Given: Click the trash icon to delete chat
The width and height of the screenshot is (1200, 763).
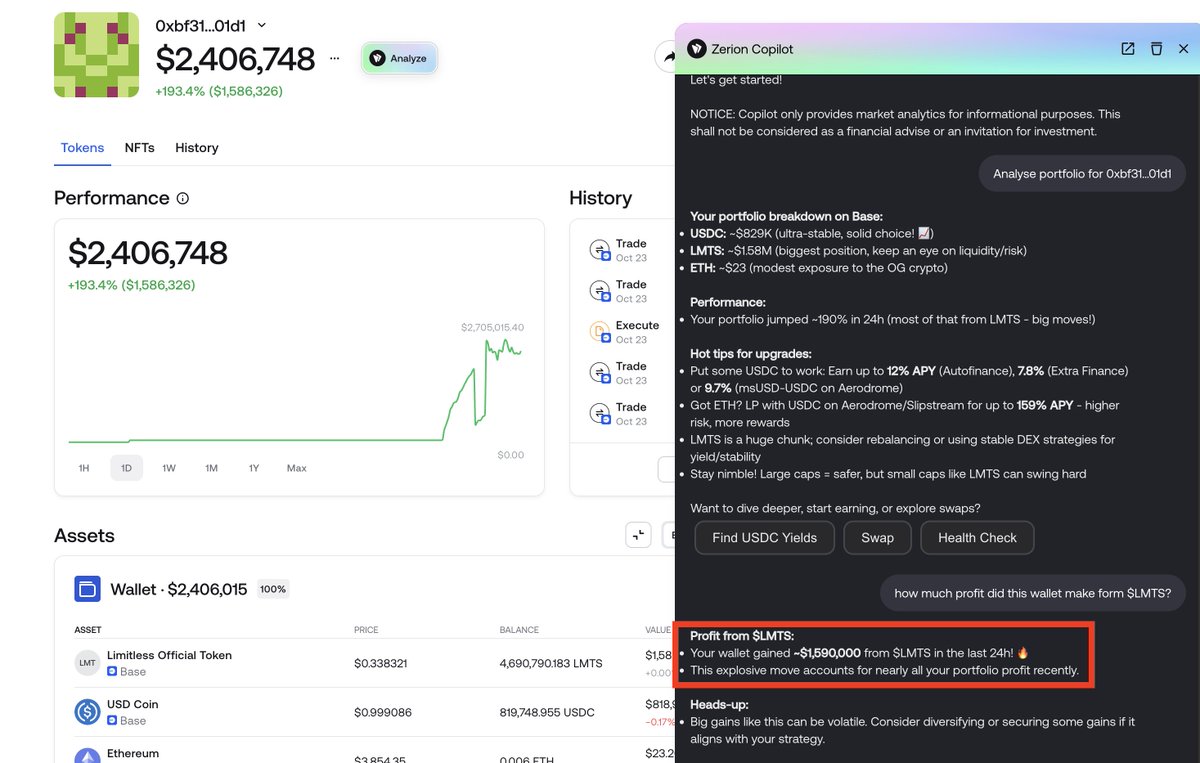Looking at the screenshot, I should pyautogui.click(x=1156, y=49).
